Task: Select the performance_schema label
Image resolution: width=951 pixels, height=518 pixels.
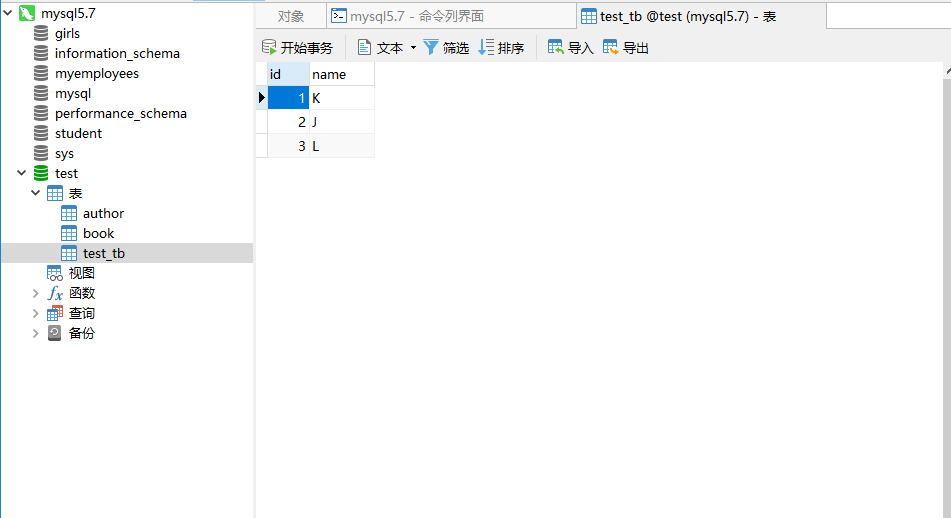Action: tap(121, 113)
